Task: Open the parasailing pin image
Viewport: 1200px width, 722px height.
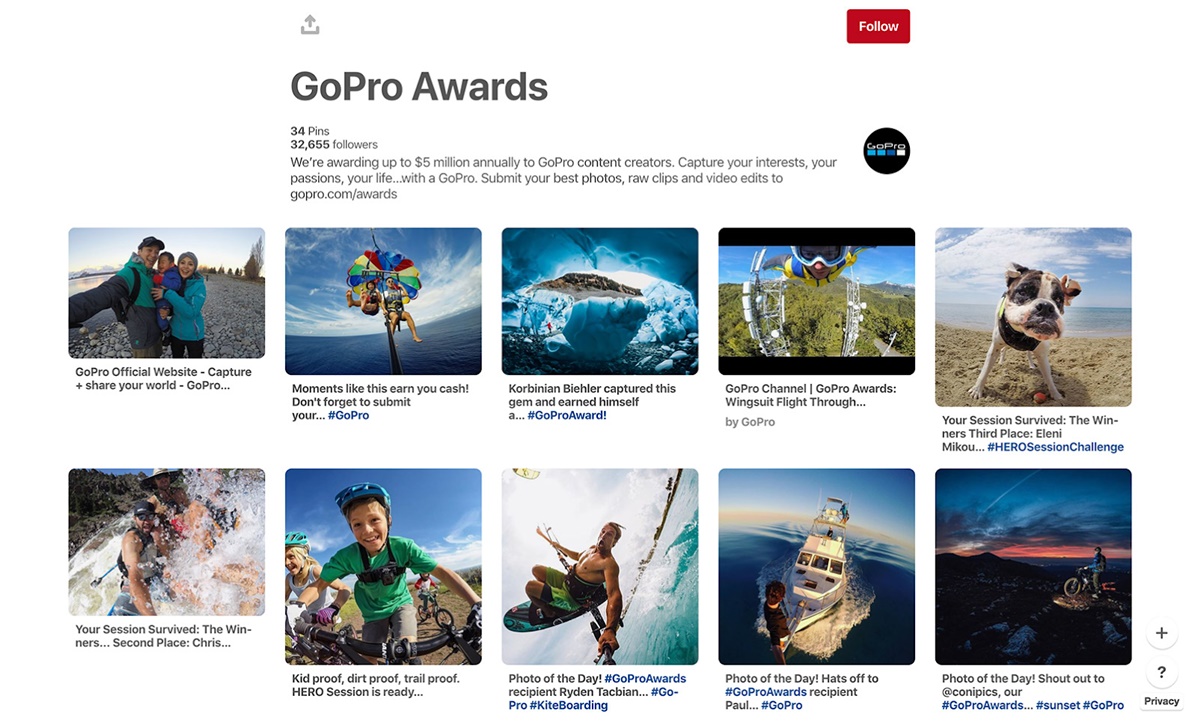Action: (x=383, y=301)
